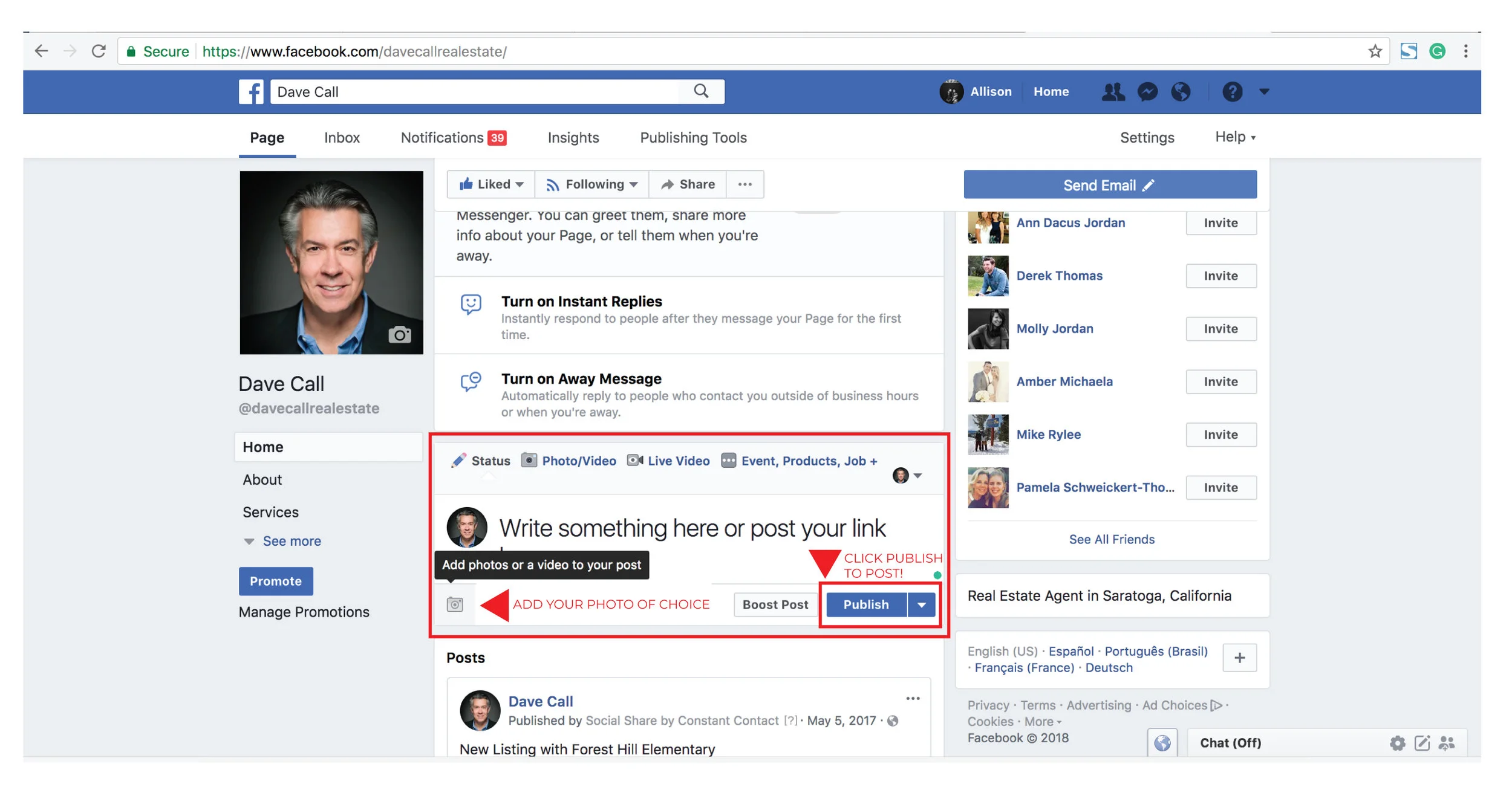Click the search magnifier icon
This screenshot has height=790, width=1512.
(x=701, y=91)
